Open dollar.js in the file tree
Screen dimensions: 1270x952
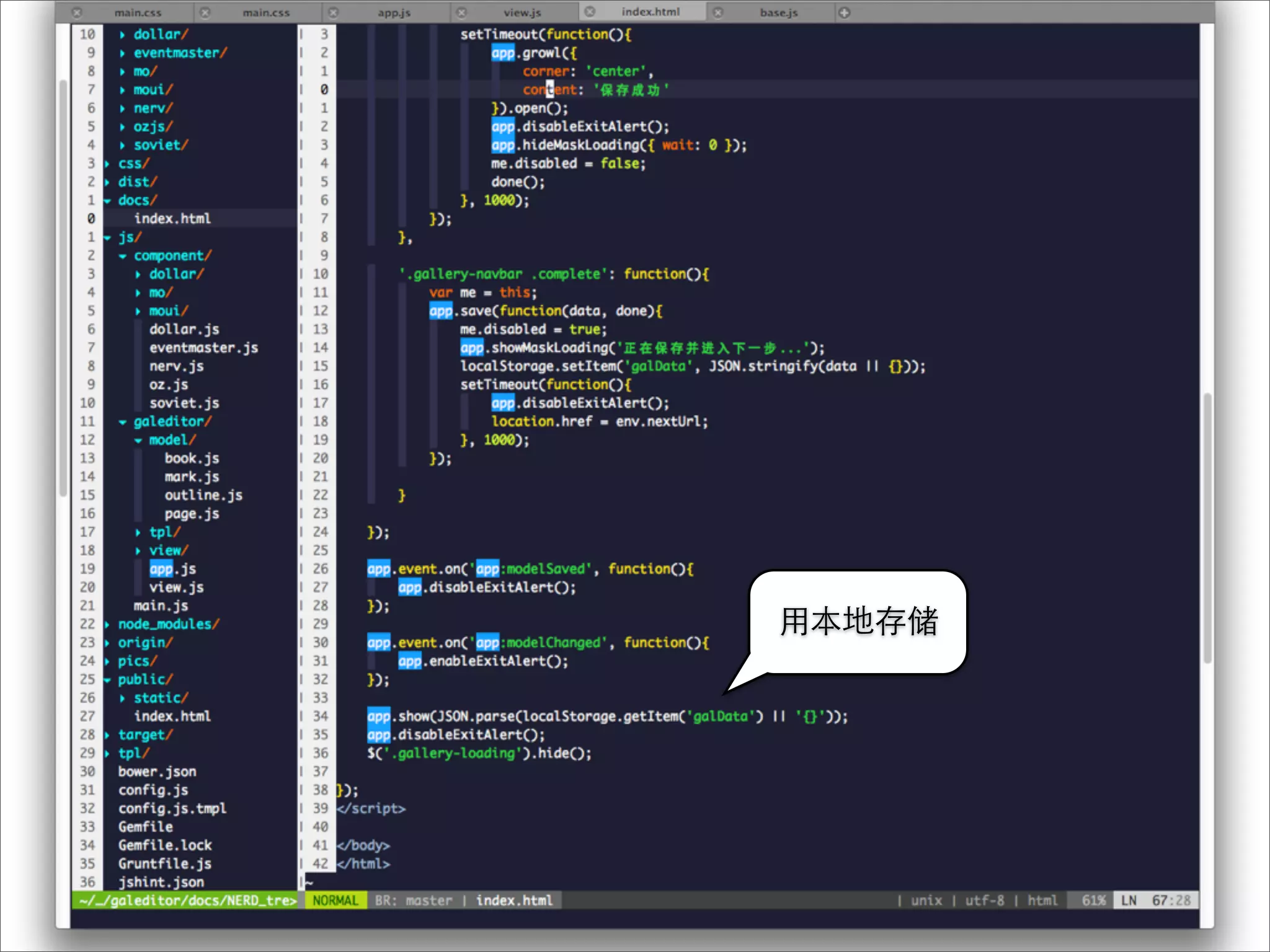click(x=184, y=330)
